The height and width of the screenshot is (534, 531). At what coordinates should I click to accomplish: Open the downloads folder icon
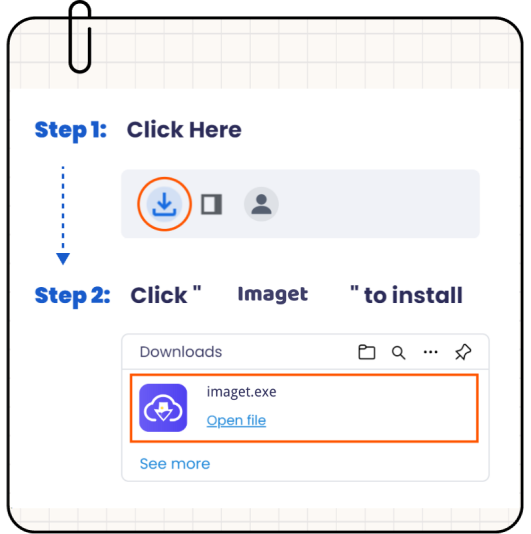(367, 352)
